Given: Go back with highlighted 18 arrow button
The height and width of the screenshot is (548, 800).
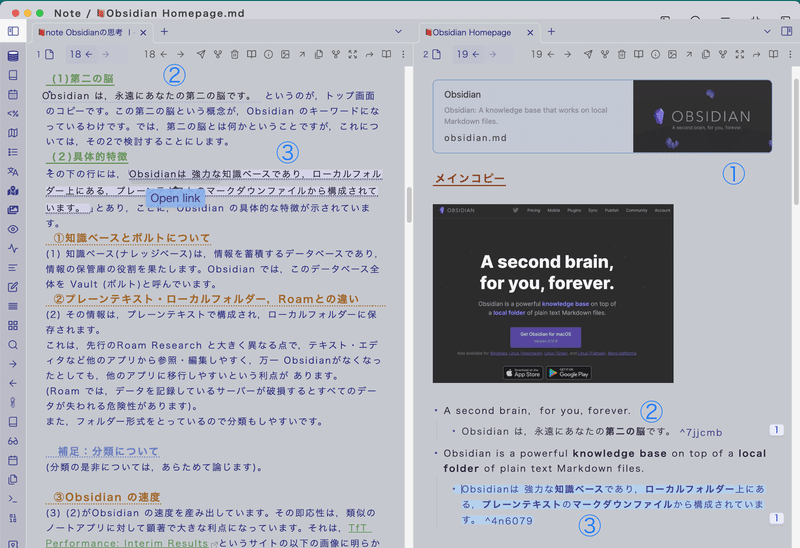Looking at the screenshot, I should [x=82, y=54].
